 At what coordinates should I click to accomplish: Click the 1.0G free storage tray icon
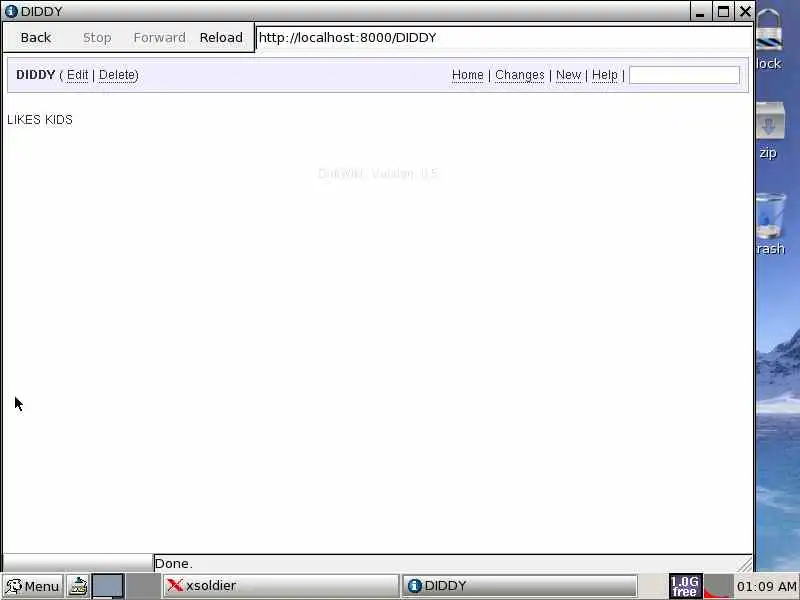pyautogui.click(x=685, y=586)
